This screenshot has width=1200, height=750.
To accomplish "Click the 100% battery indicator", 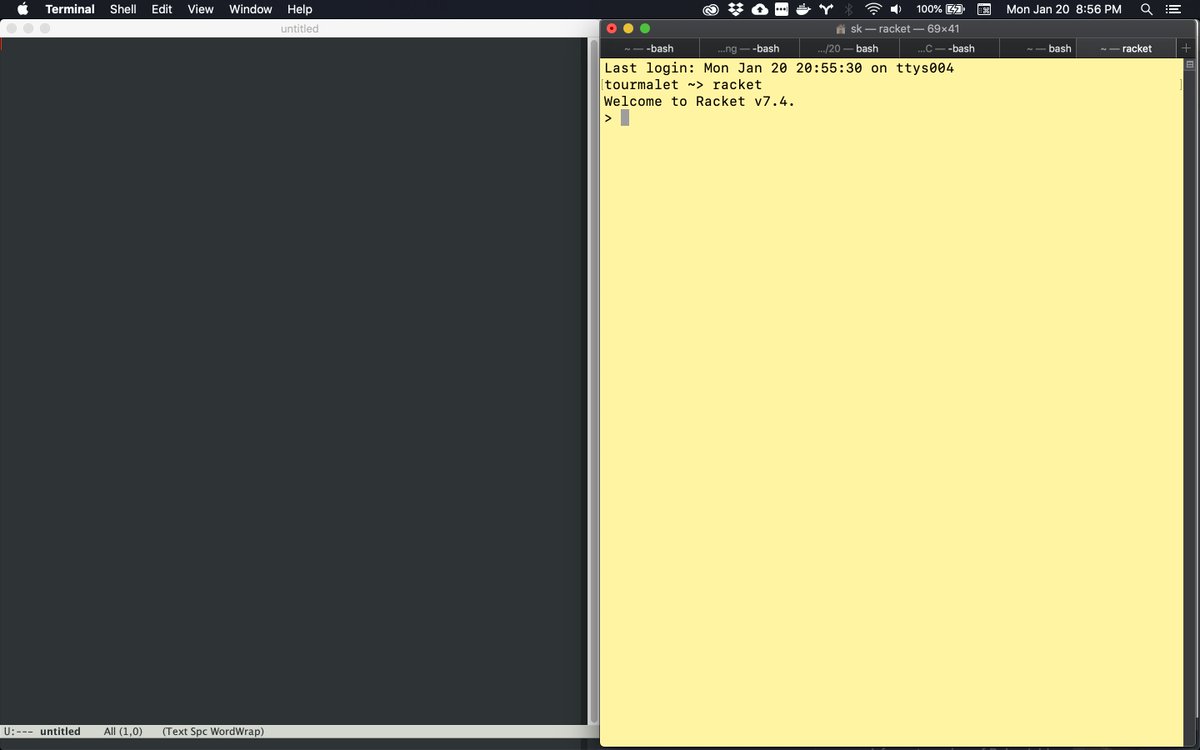I will (x=940, y=9).
